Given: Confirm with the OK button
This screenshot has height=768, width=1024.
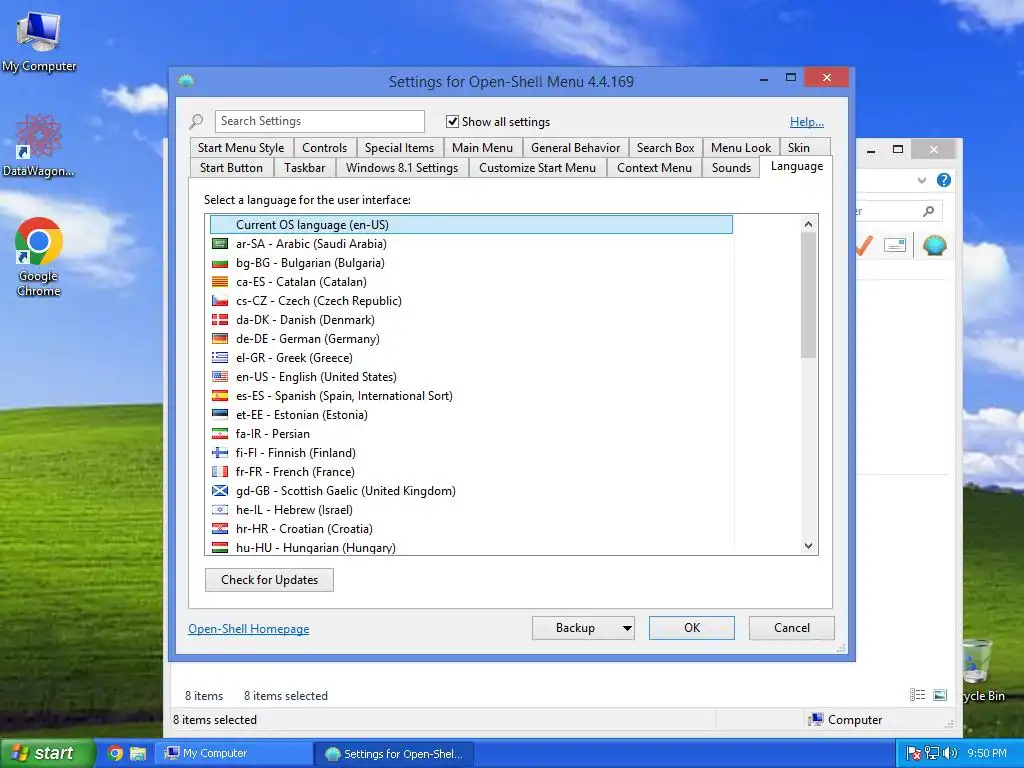Looking at the screenshot, I should 692,628.
